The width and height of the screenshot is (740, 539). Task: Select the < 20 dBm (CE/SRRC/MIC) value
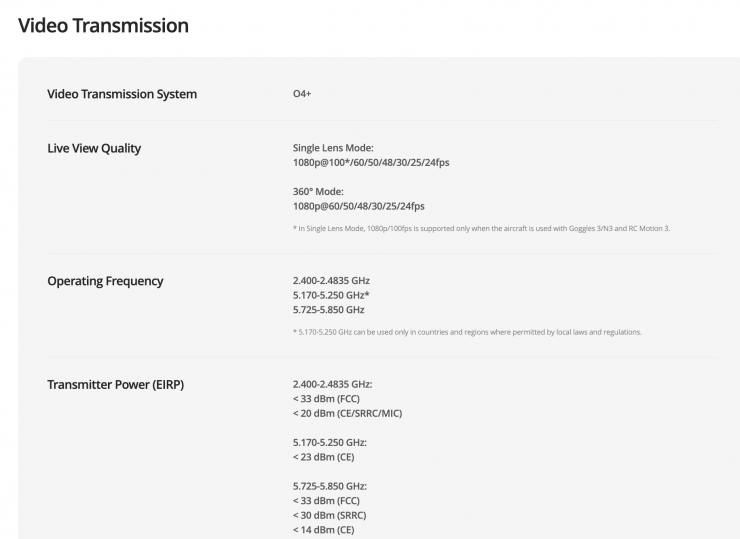(x=347, y=413)
